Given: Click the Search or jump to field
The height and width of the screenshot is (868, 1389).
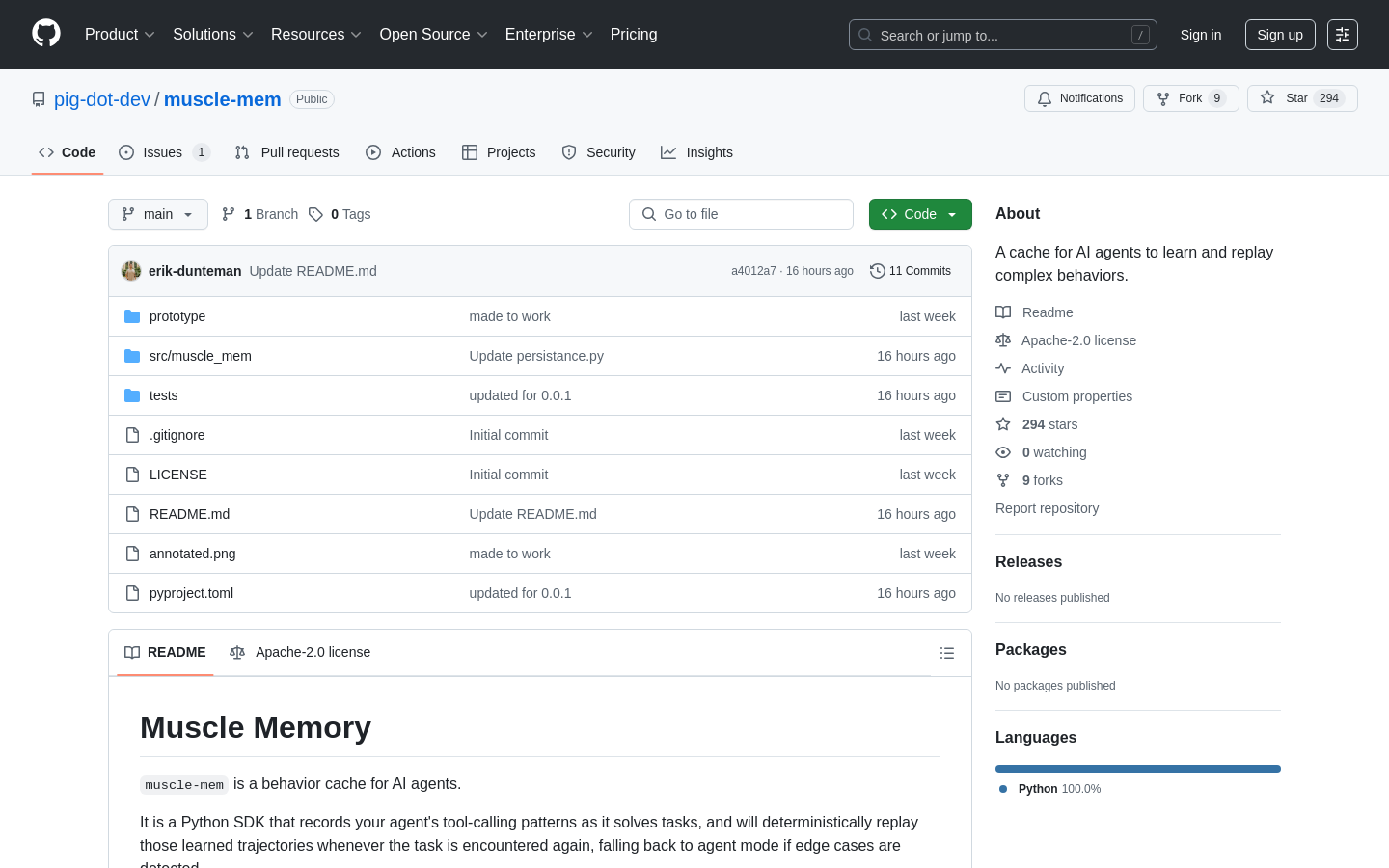Looking at the screenshot, I should coord(1003,35).
